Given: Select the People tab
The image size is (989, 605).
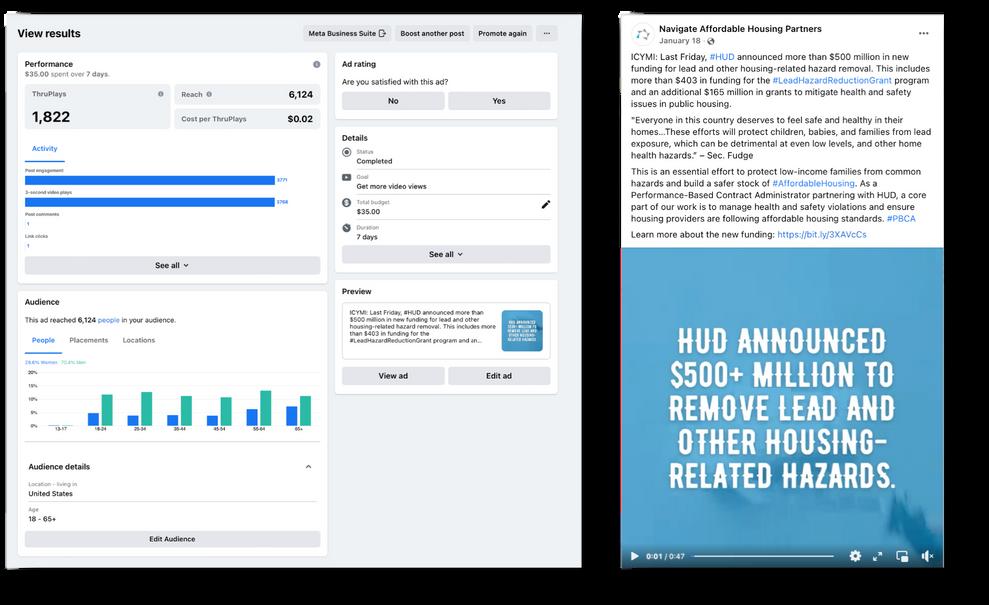Looking at the screenshot, I should click(44, 341).
